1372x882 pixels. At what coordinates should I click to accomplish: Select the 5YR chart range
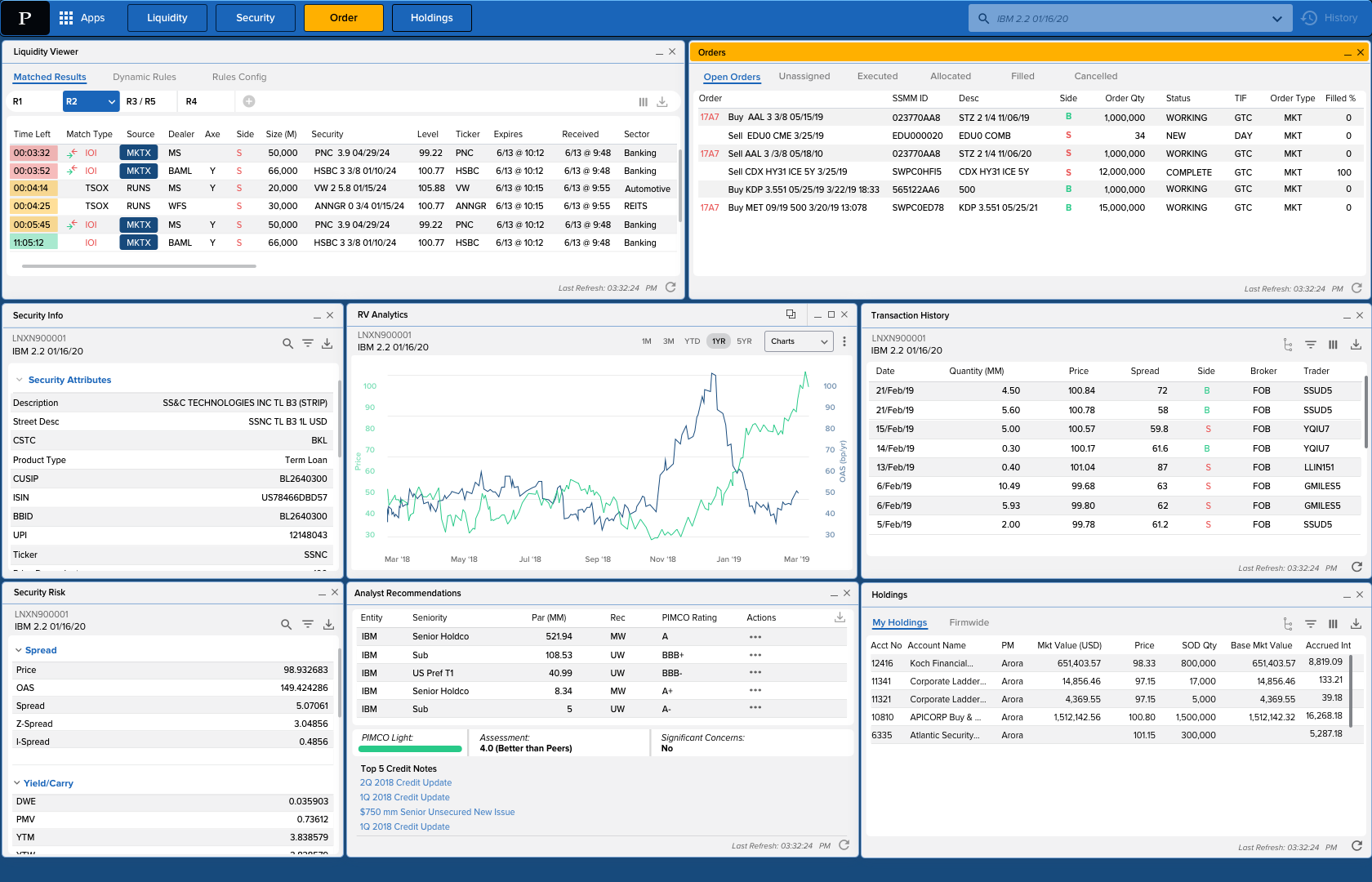tap(744, 341)
